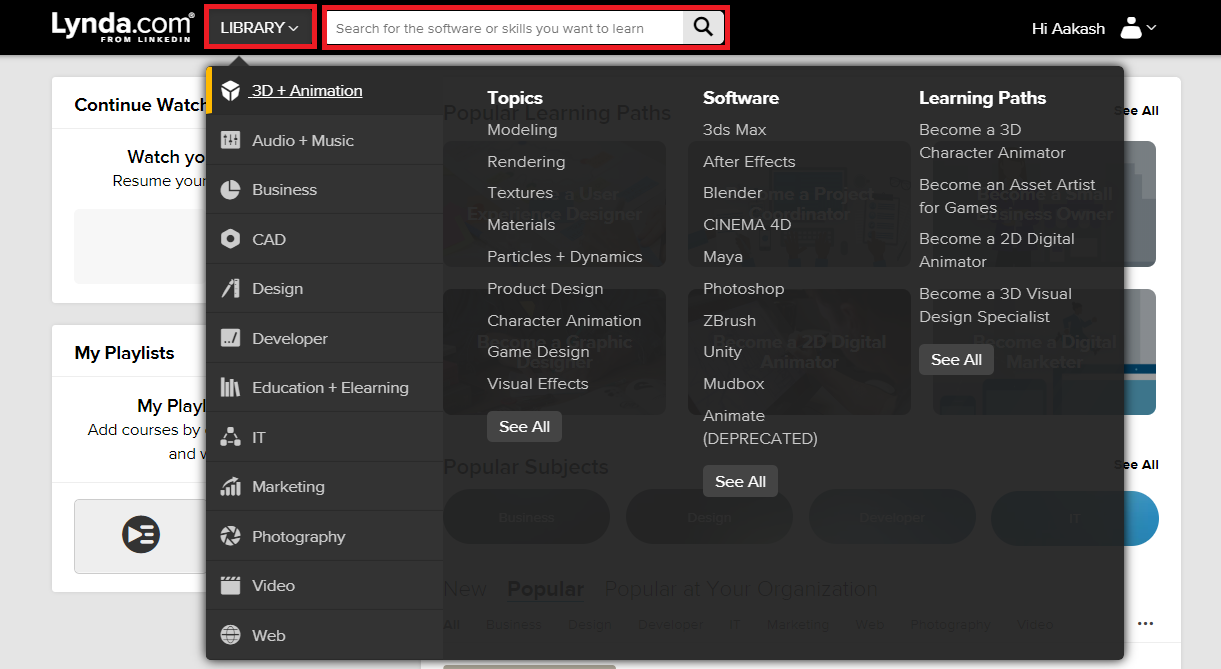Open Become an Asset Artist for Games
The image size is (1221, 669).
click(x=1007, y=196)
